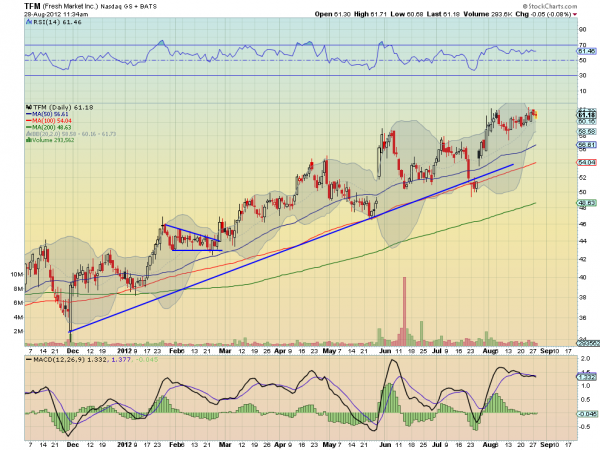
Task: Click the '30' level on RSI axis
Action: (582, 75)
